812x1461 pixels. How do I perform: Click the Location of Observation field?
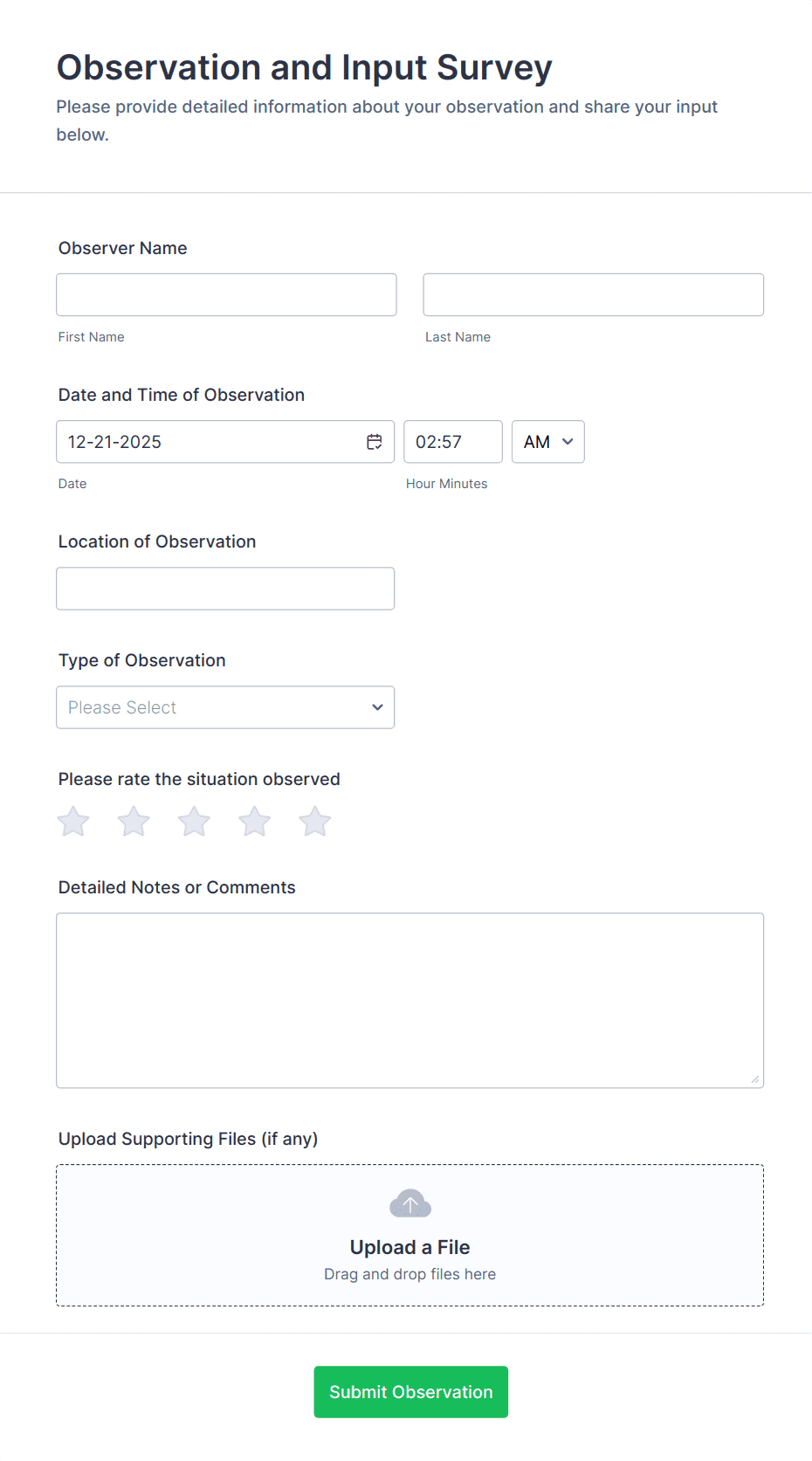[x=225, y=589]
